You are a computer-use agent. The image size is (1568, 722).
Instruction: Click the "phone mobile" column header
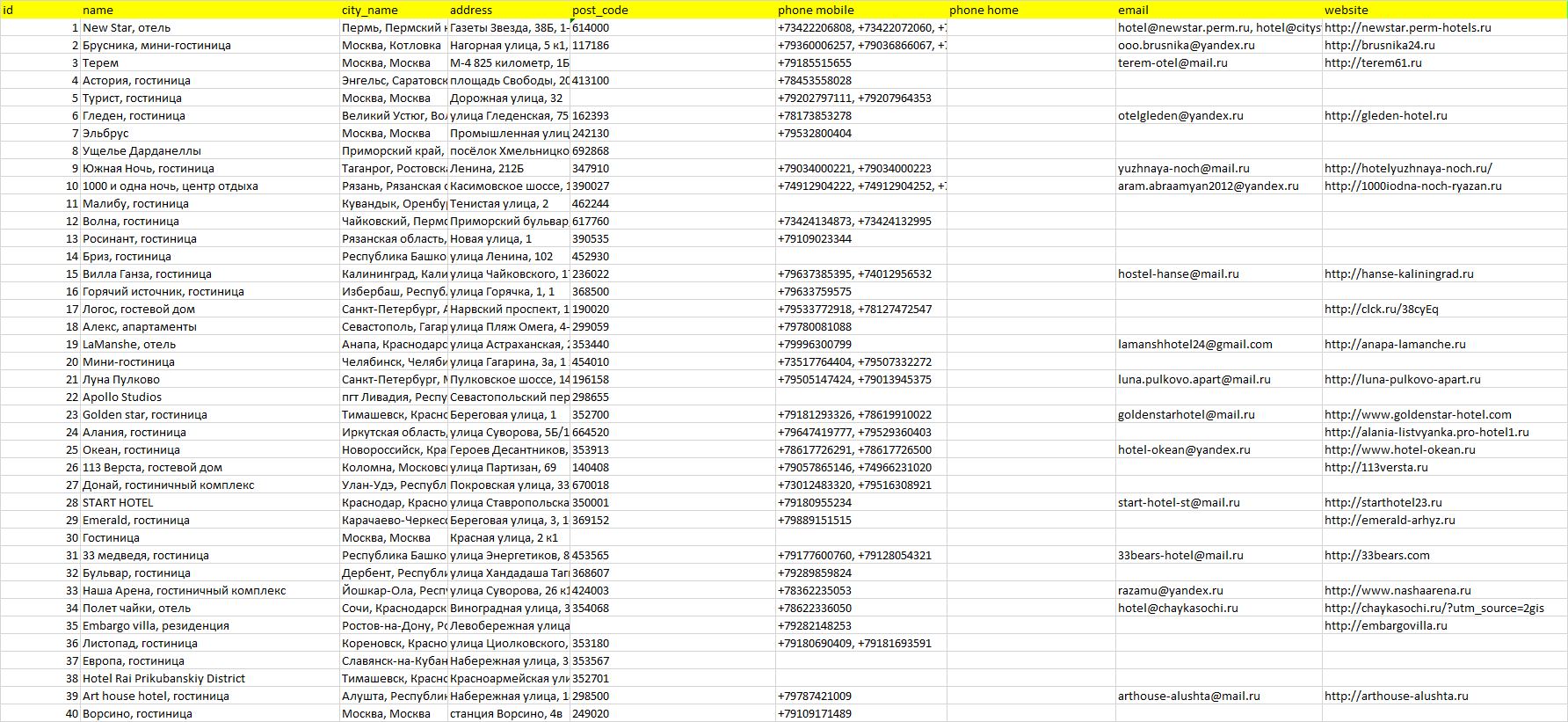pyautogui.click(x=816, y=10)
